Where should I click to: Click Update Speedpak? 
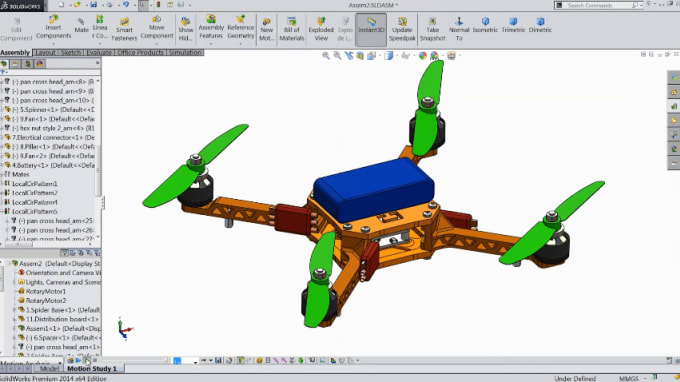click(x=402, y=29)
